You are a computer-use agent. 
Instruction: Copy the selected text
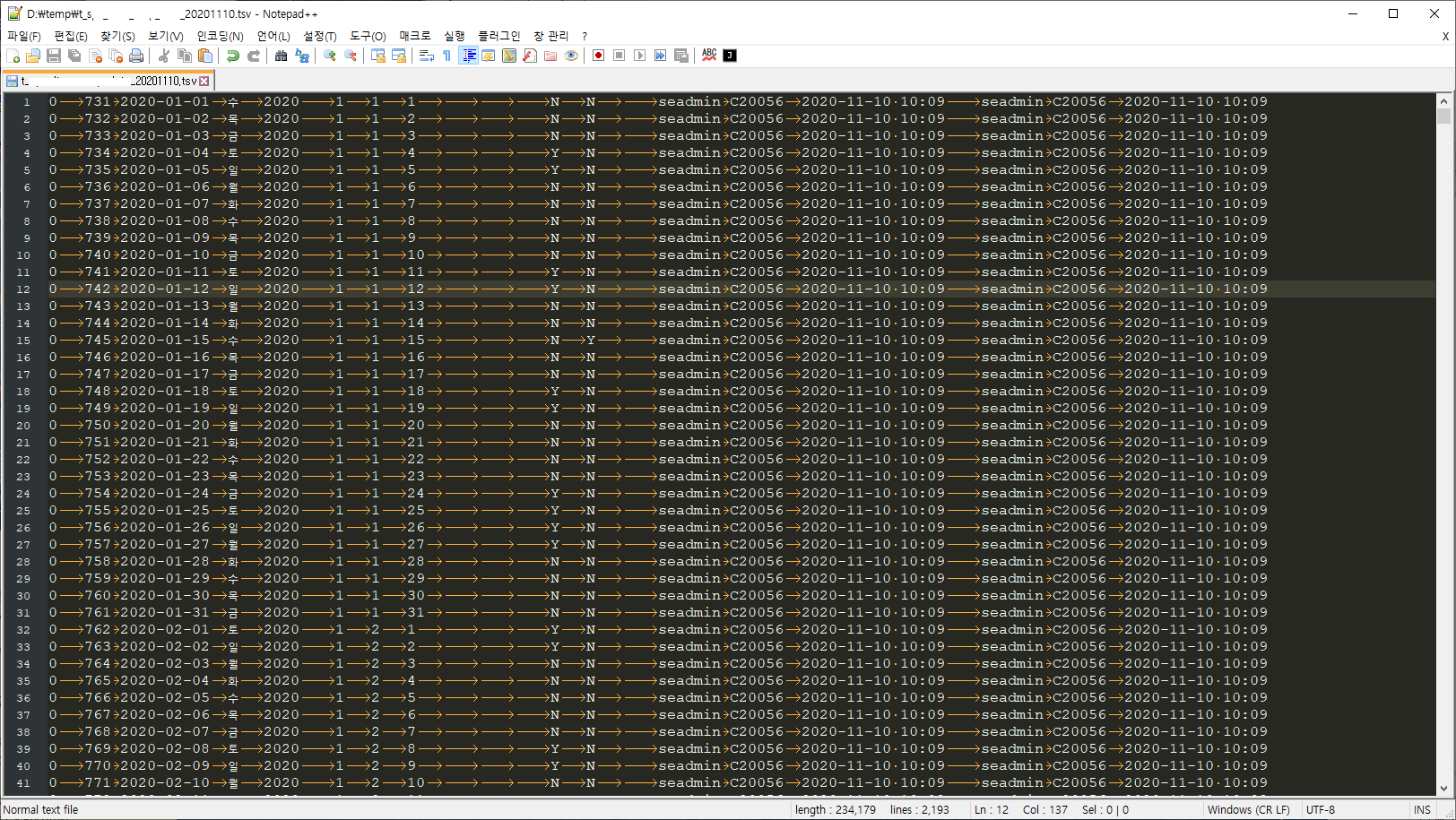[x=185, y=56]
